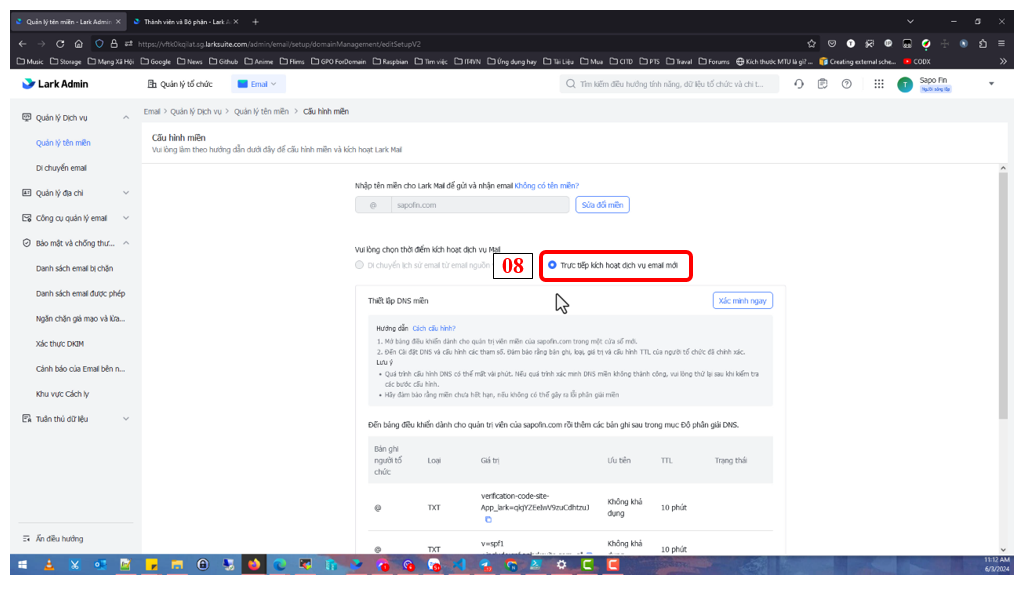
Task: Open Microsoft Edge from the taskbar
Action: pyautogui.click(x=279, y=565)
